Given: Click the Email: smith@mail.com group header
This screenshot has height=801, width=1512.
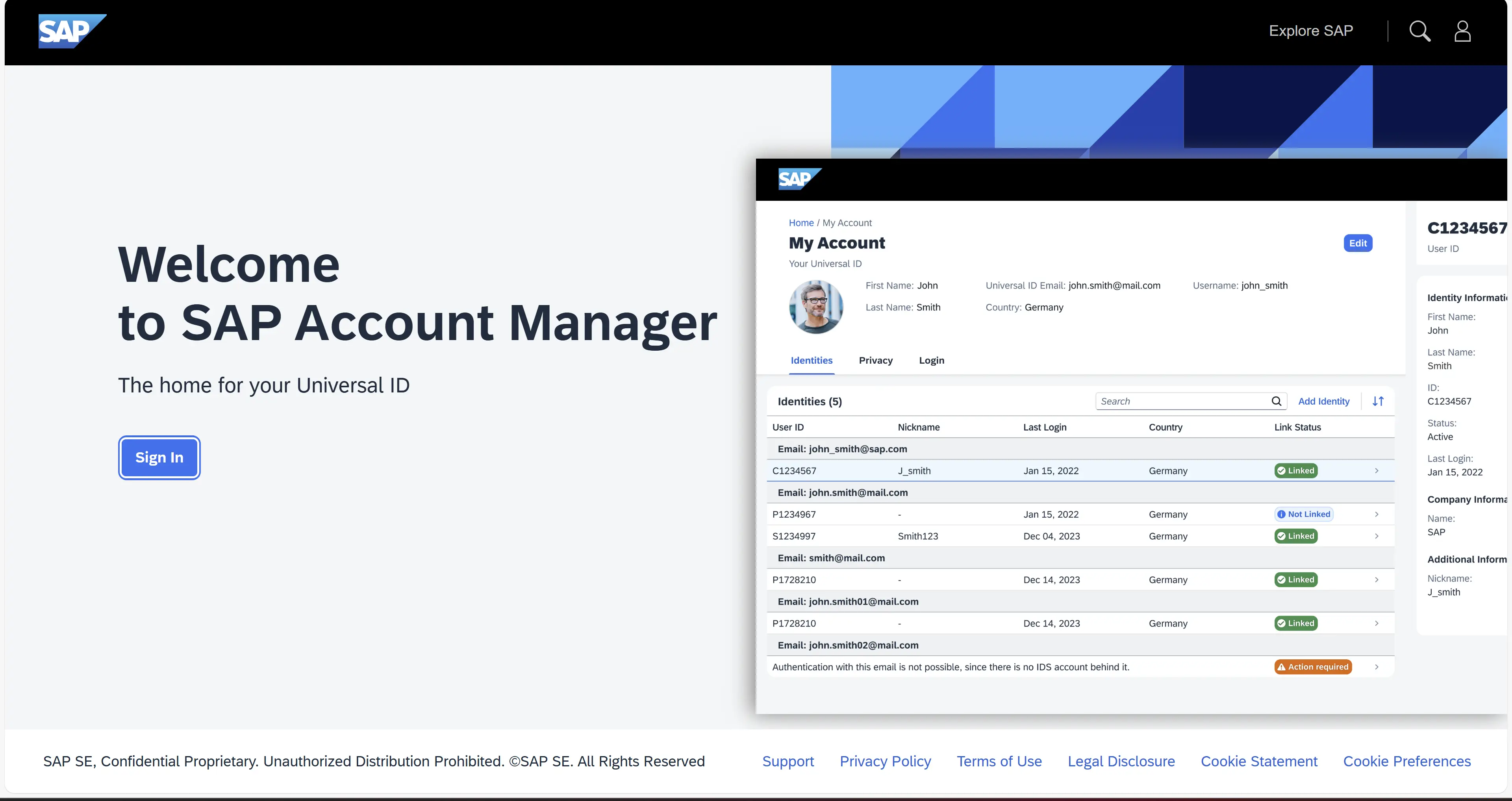Looking at the screenshot, I should [x=1080, y=558].
